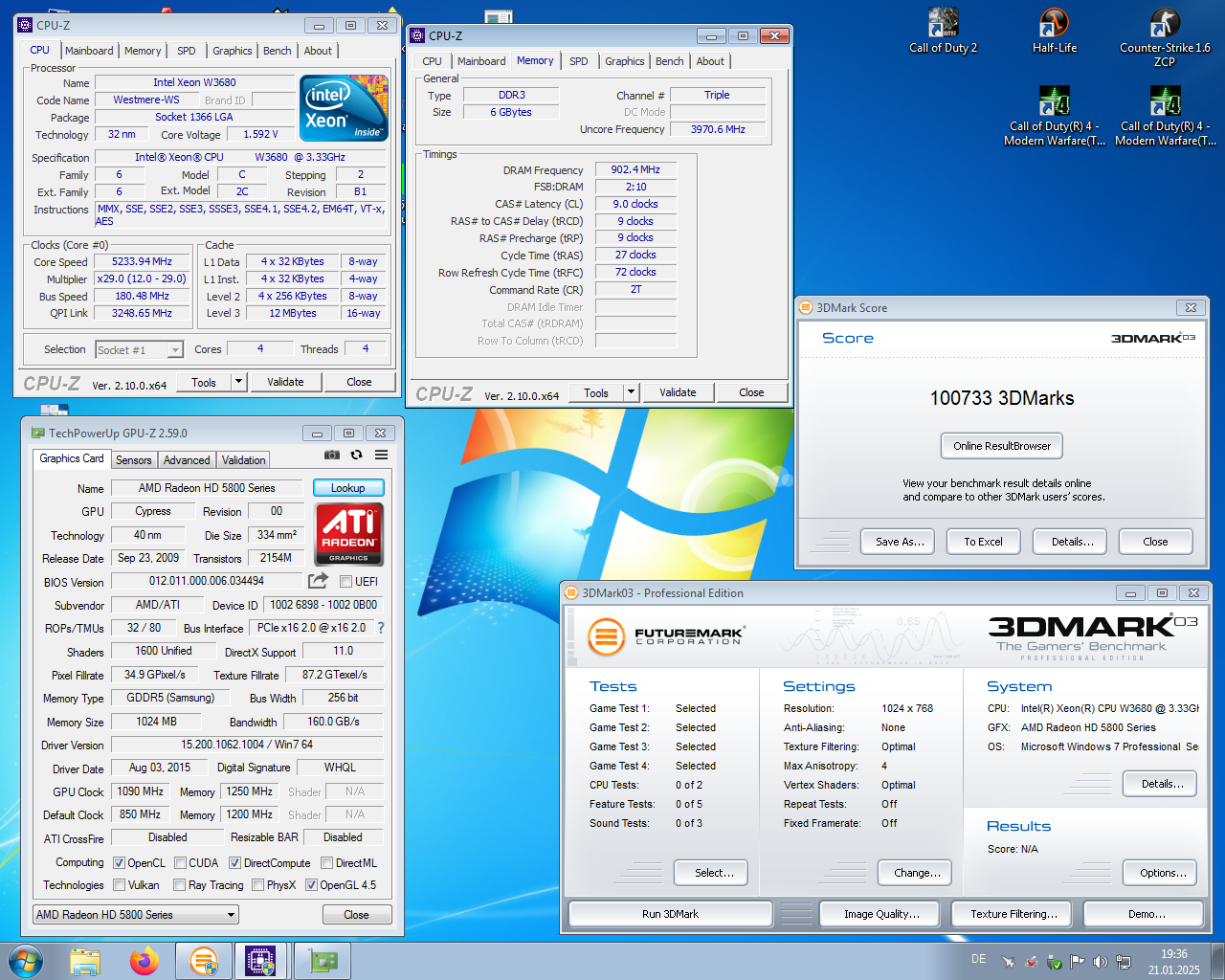Screen dimensions: 1225x980
Task: Open the GPU-Z hamburger menu
Action: point(381,456)
